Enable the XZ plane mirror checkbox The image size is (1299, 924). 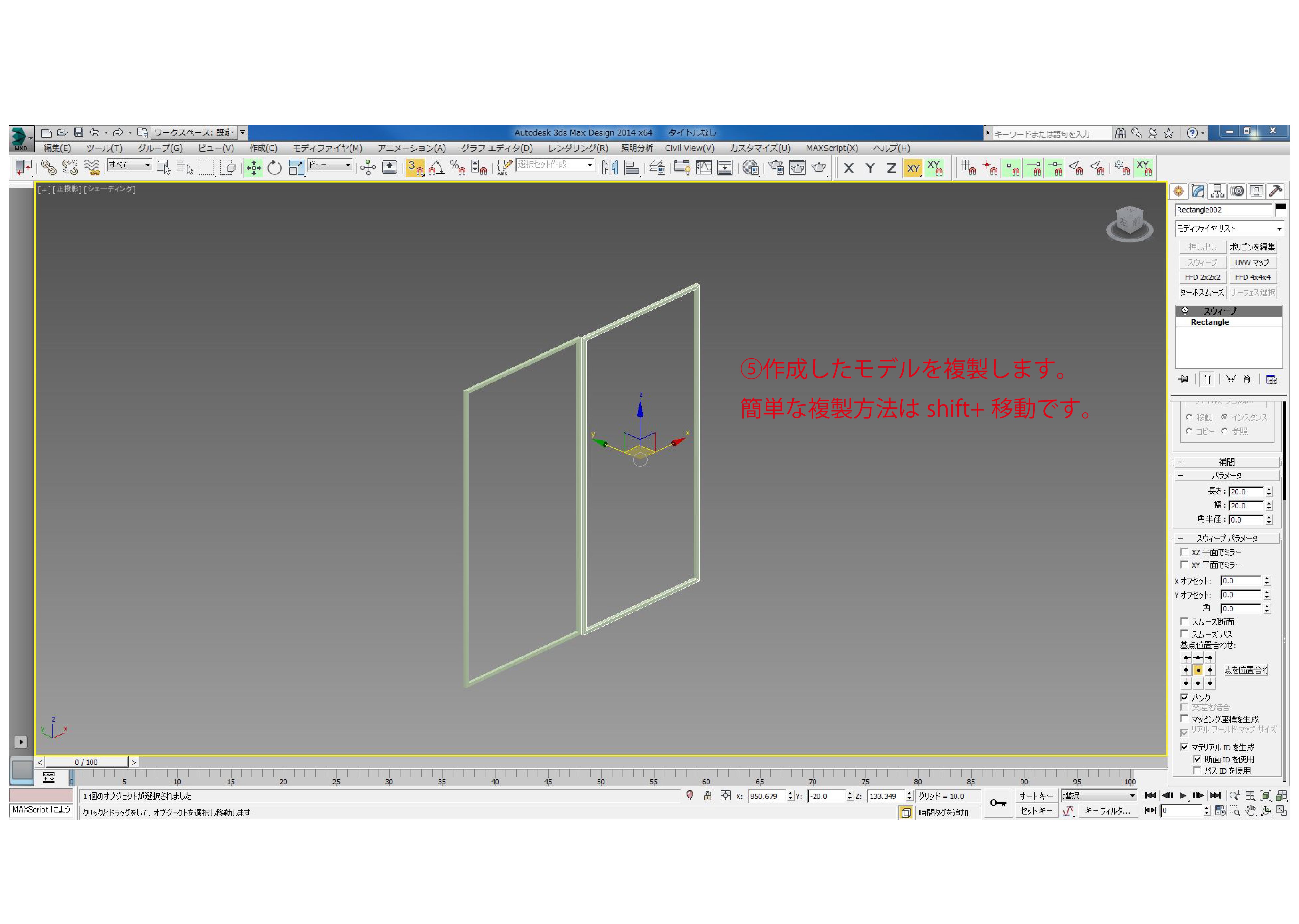(x=1184, y=552)
